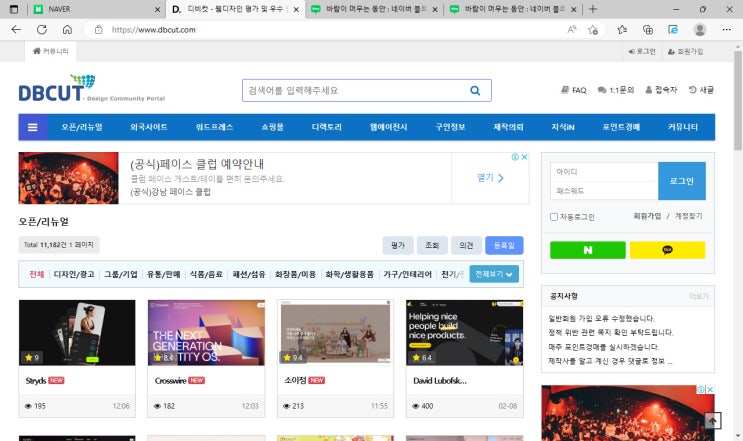Switch to the NAVER tab
The image size is (743, 441).
pyautogui.click(x=96, y=9)
